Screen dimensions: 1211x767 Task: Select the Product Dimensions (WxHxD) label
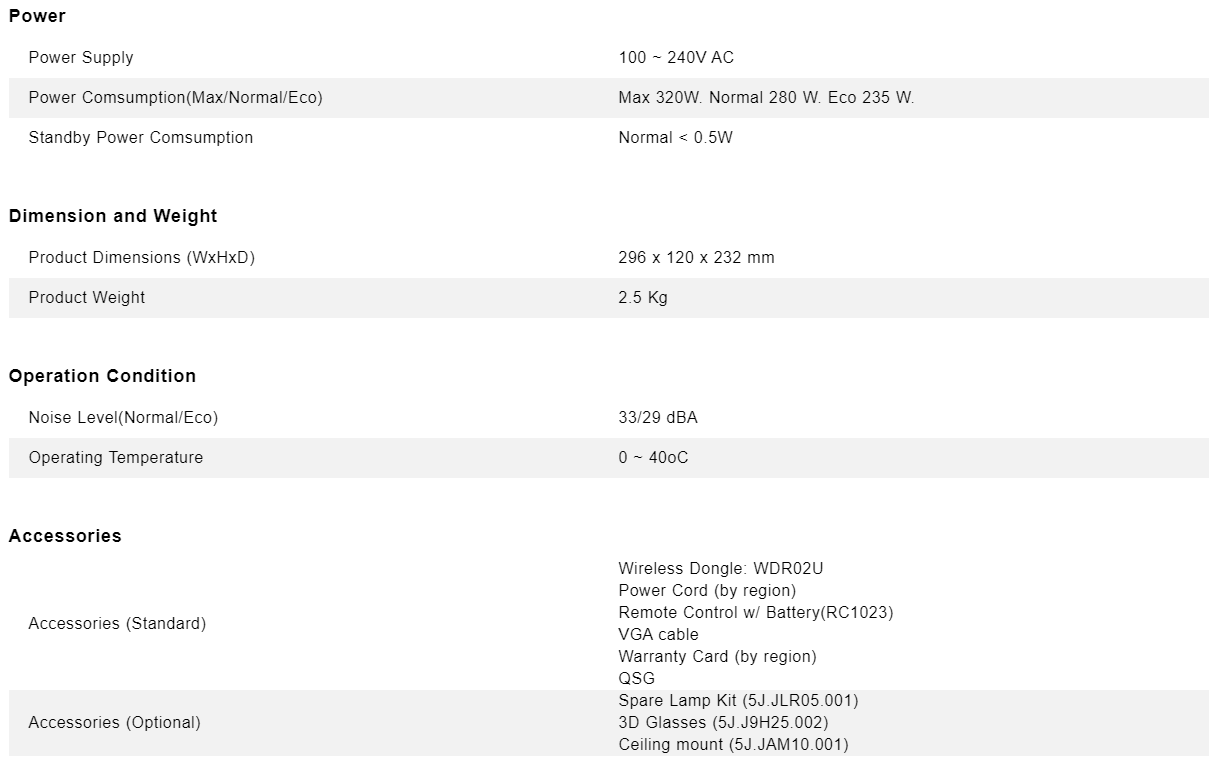point(142,257)
